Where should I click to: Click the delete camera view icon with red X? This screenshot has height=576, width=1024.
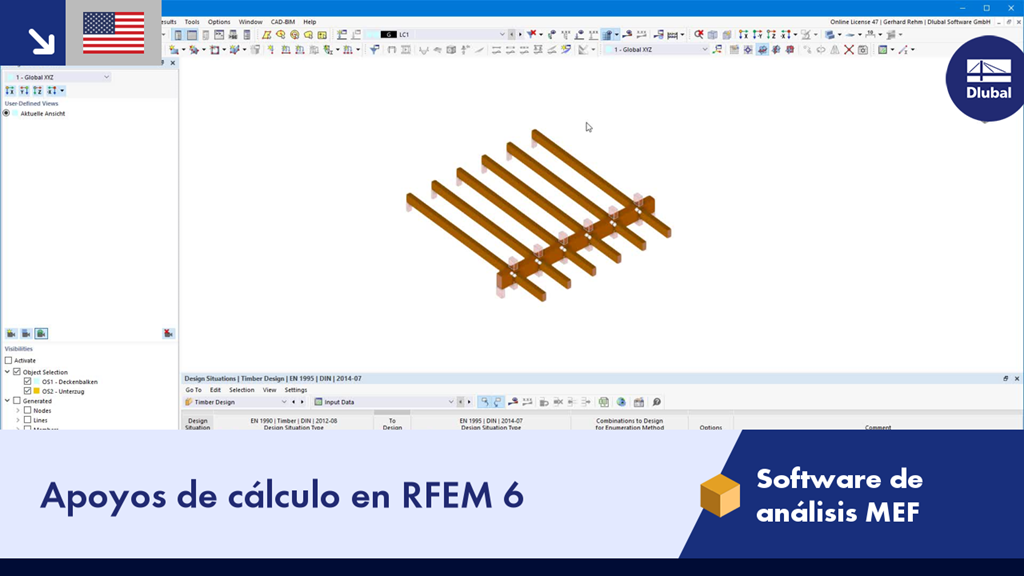coord(168,334)
